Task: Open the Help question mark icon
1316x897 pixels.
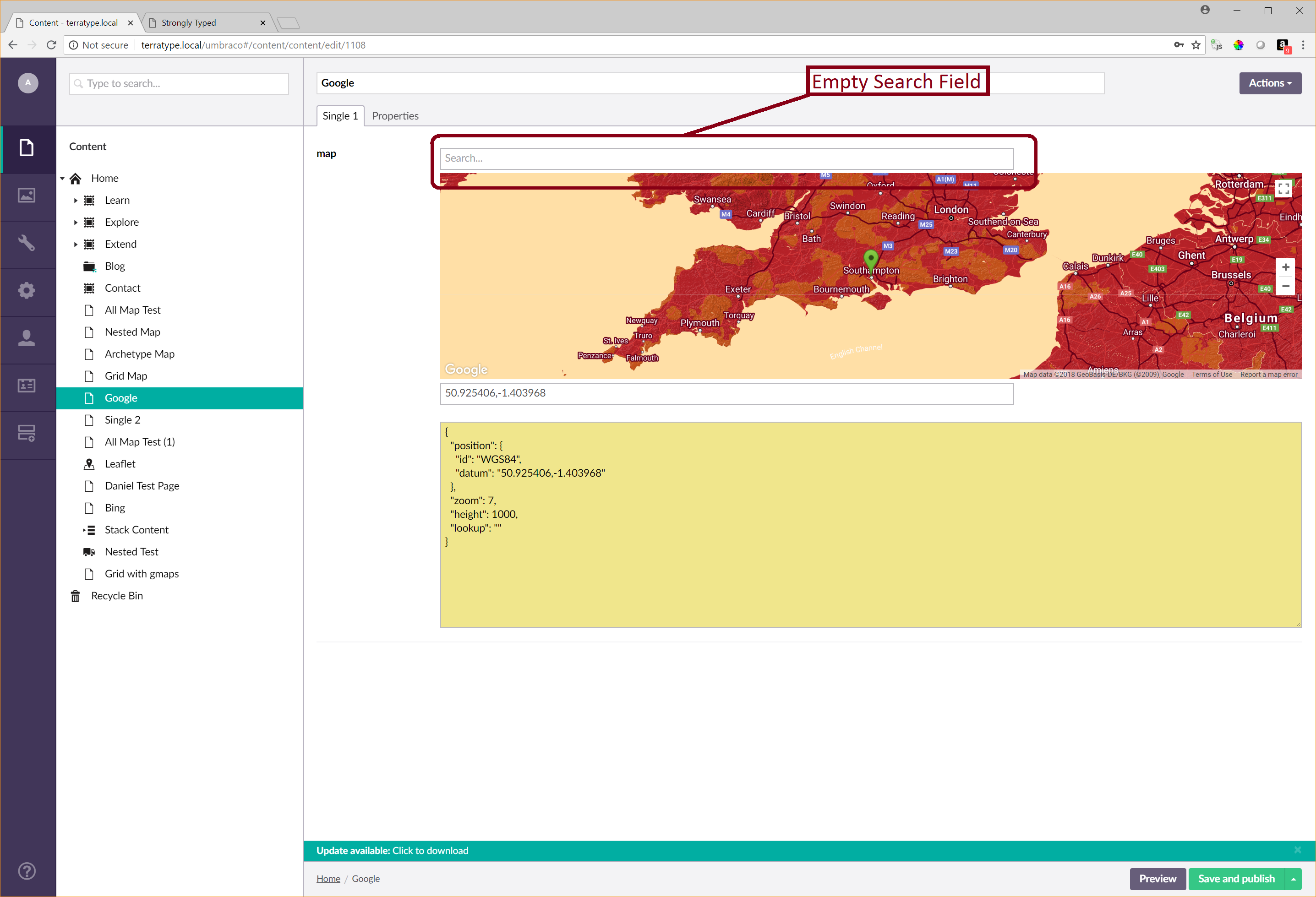Action: tap(27, 871)
